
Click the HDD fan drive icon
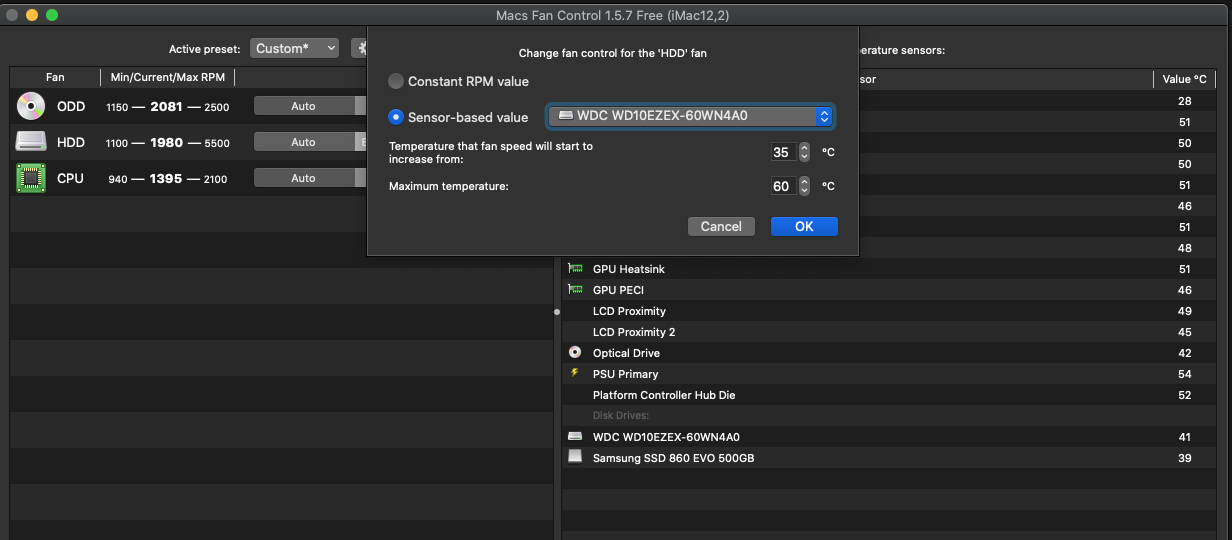[31, 142]
